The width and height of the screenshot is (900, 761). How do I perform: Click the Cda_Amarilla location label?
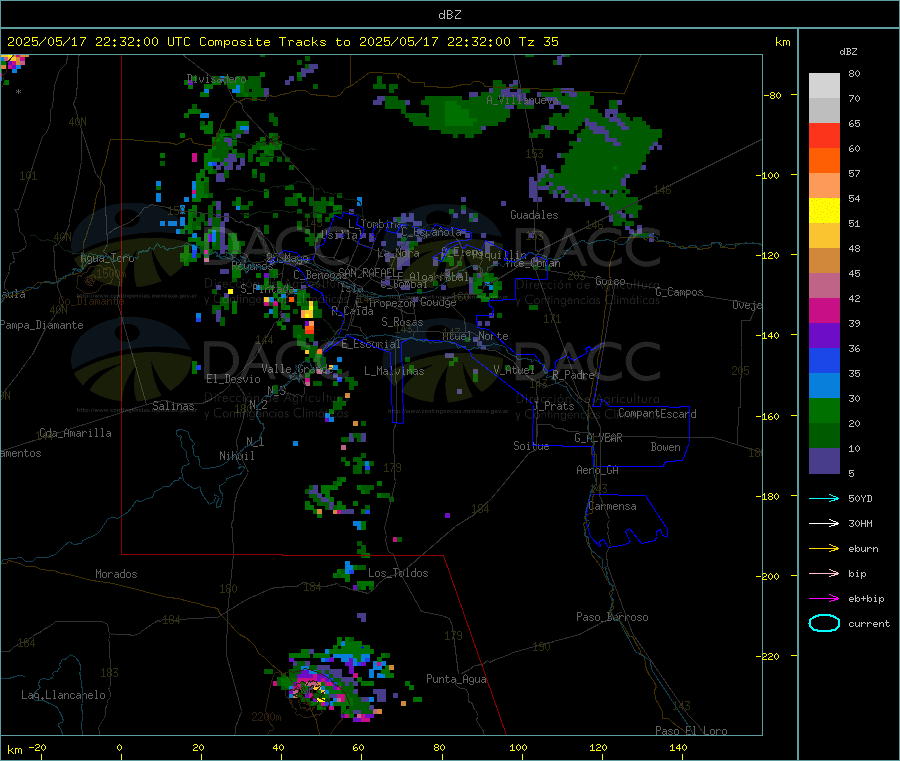pos(75,433)
